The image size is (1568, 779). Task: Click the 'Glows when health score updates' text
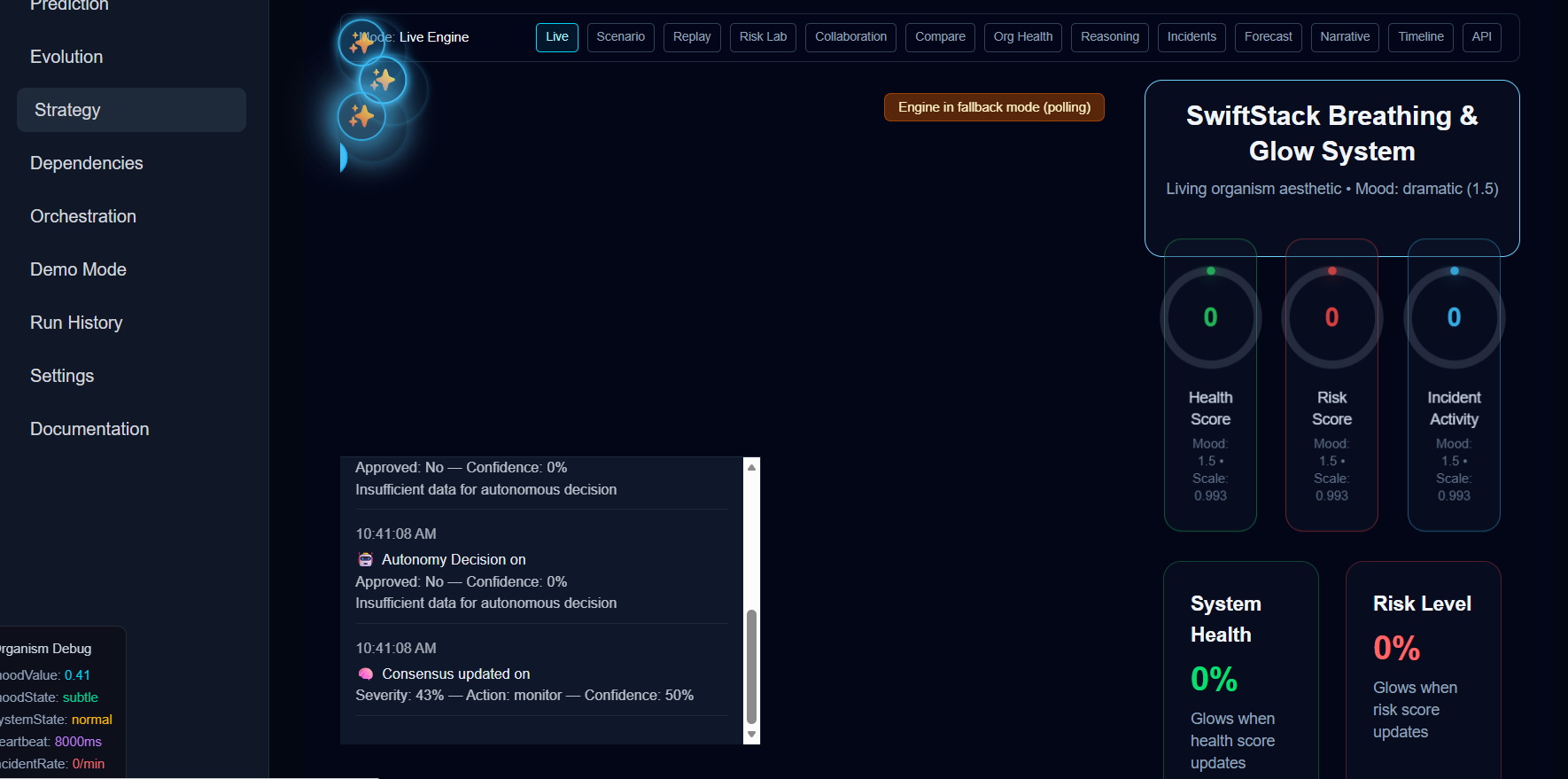pos(1233,741)
